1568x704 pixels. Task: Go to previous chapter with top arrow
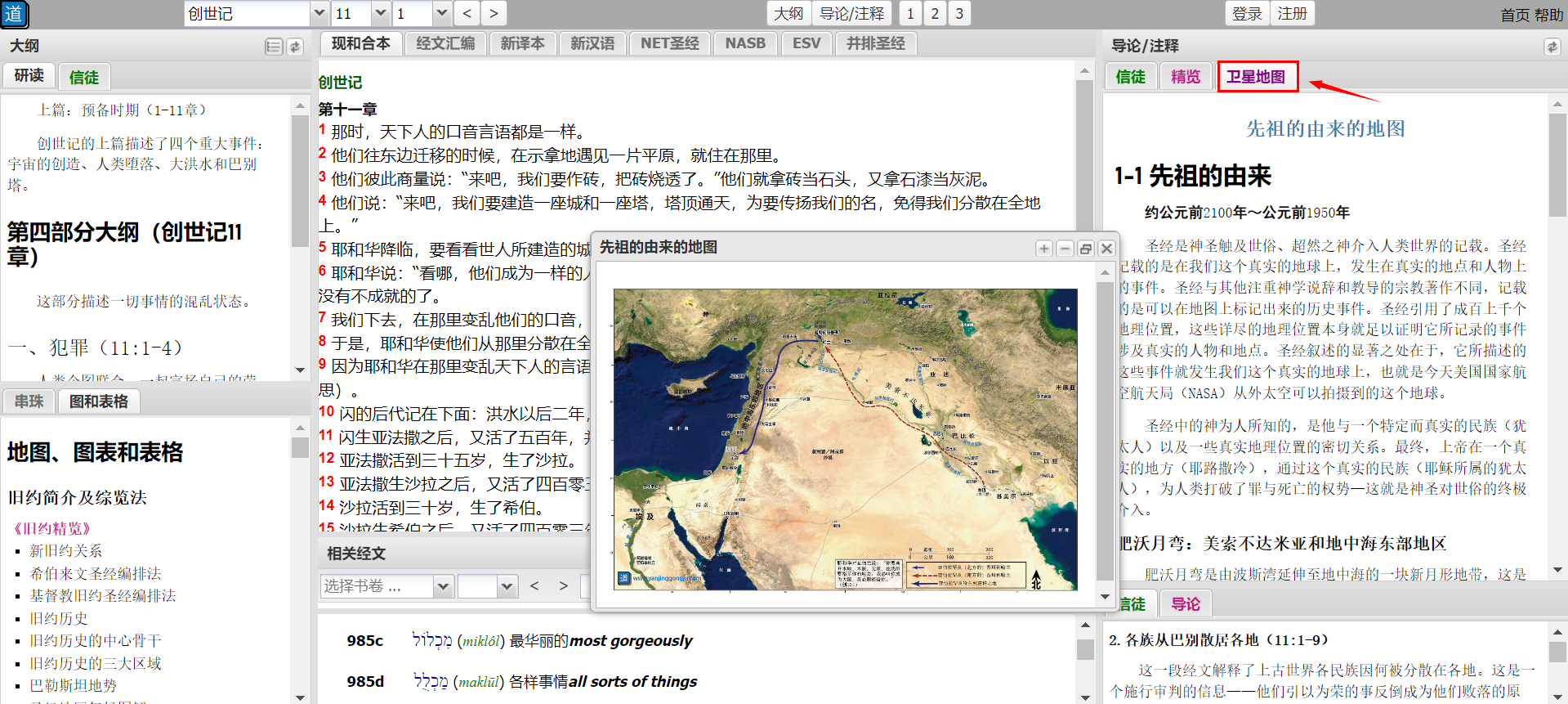click(x=467, y=13)
